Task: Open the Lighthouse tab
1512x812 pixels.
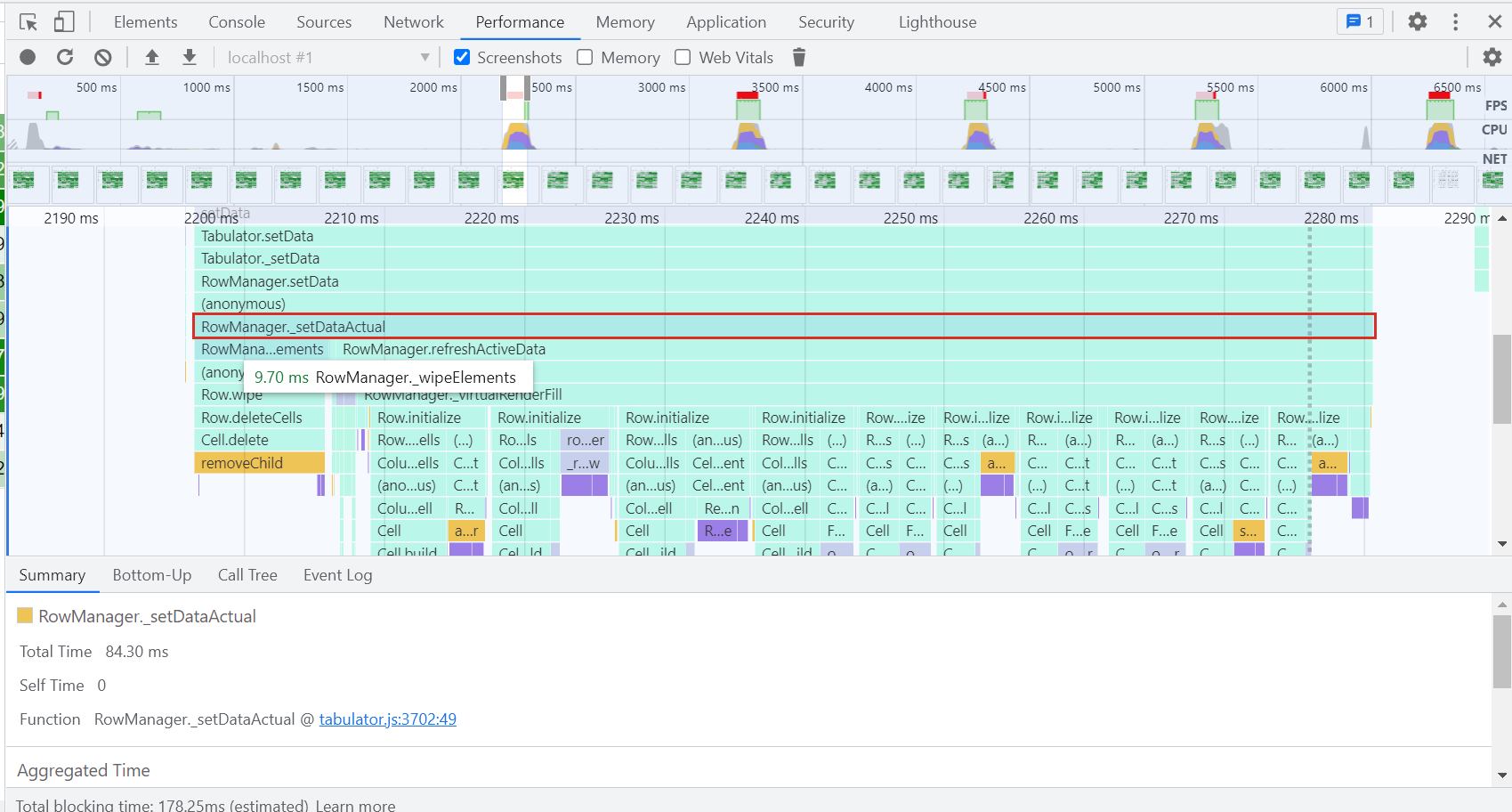Action: click(937, 21)
